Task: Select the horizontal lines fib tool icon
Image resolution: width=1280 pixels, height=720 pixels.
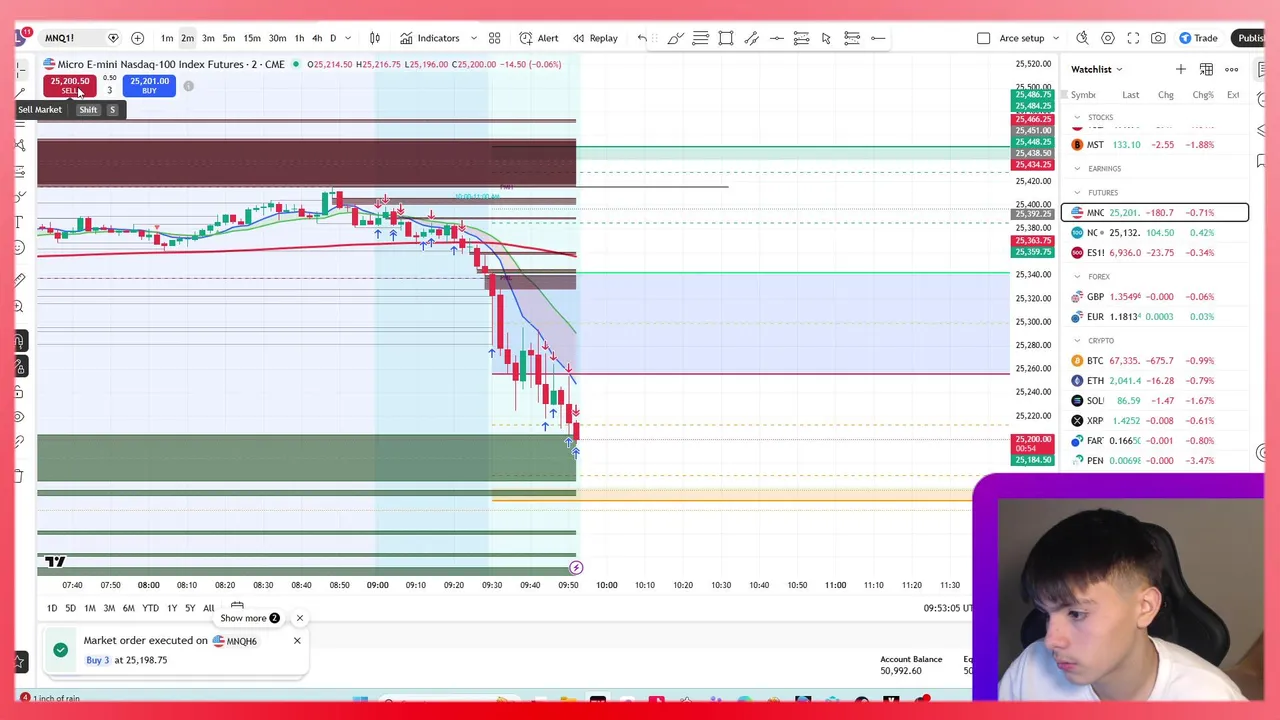Action: [700, 38]
